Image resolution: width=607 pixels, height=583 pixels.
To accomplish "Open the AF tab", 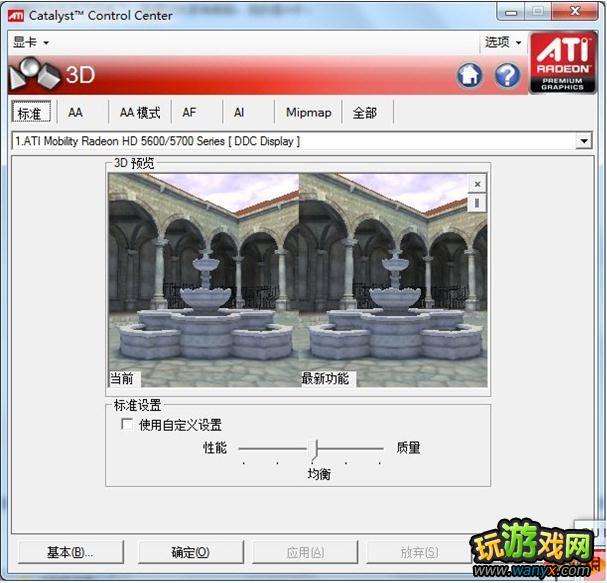I will (189, 113).
